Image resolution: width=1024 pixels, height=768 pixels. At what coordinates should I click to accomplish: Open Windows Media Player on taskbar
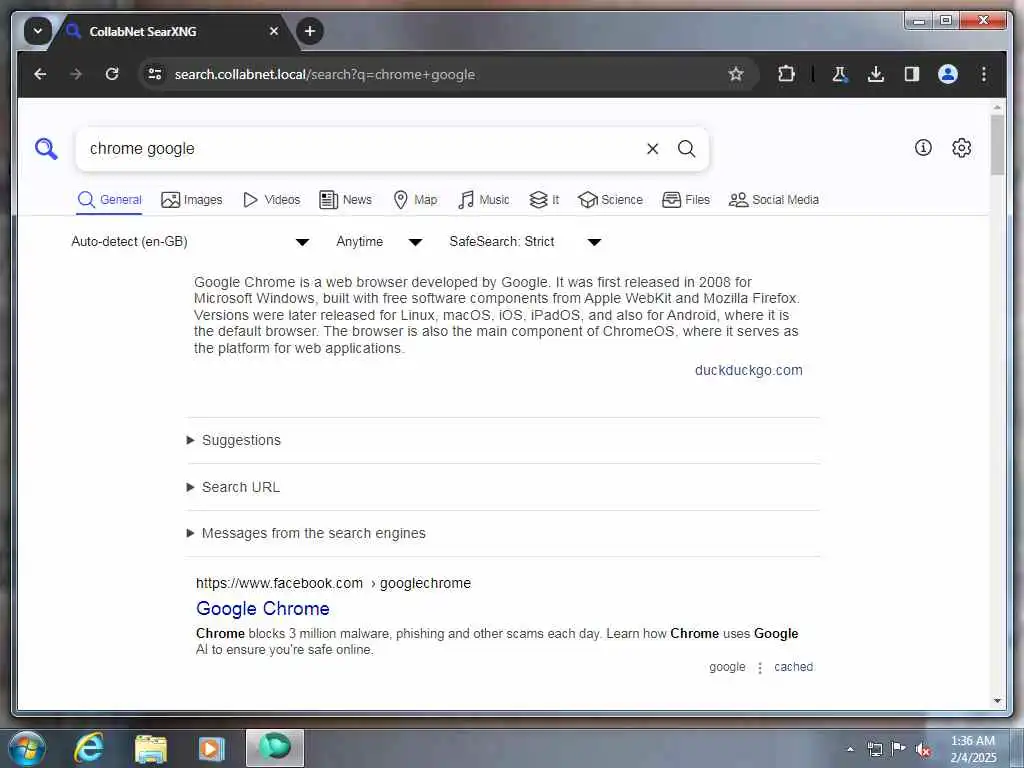(x=211, y=749)
